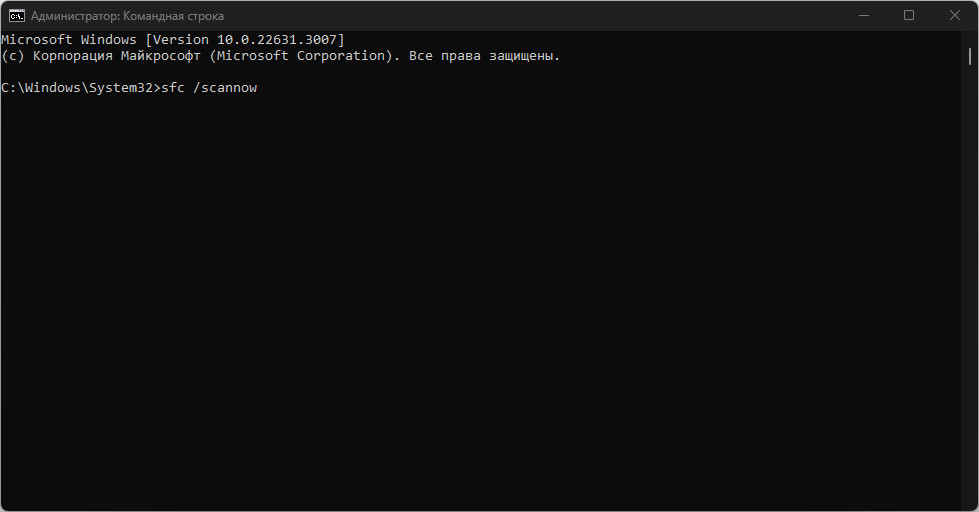Click the "(c)" copyright symbol text
Screen dimensions: 979x512
click(13, 56)
